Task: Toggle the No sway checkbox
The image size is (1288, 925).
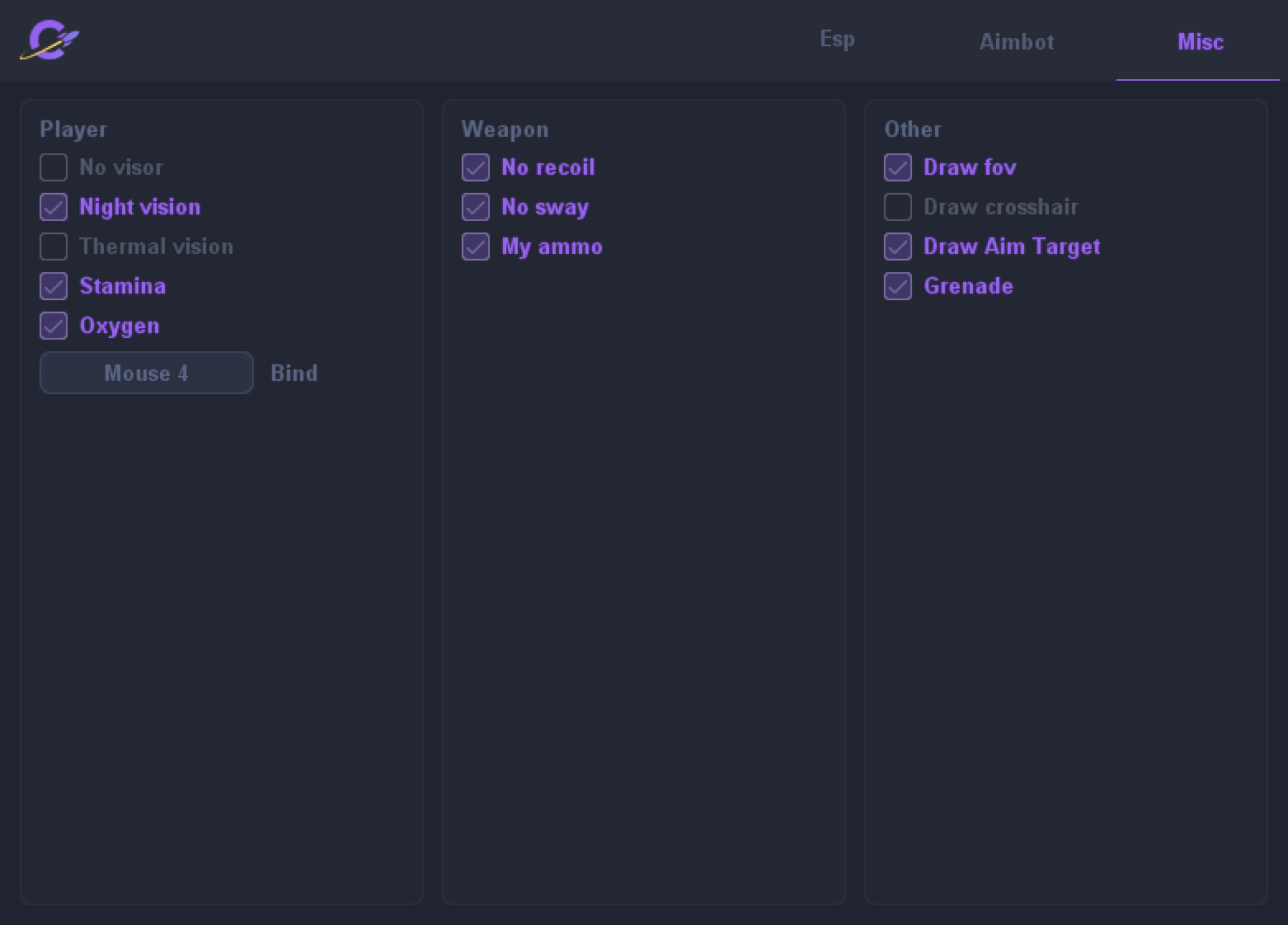Action: tap(476, 207)
